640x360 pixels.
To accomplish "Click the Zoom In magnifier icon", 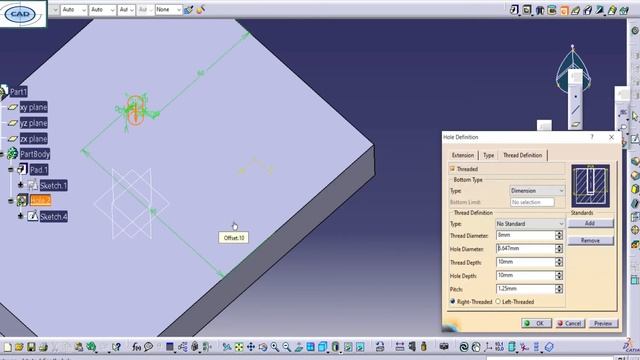I will [x=275, y=347].
